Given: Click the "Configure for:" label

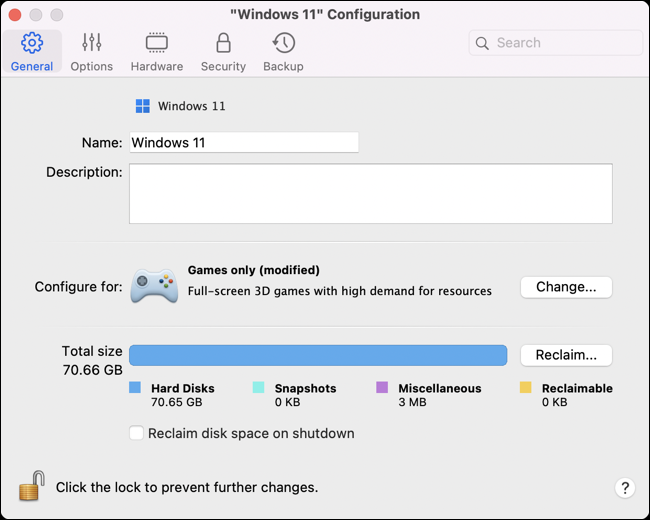Looking at the screenshot, I should (79, 287).
